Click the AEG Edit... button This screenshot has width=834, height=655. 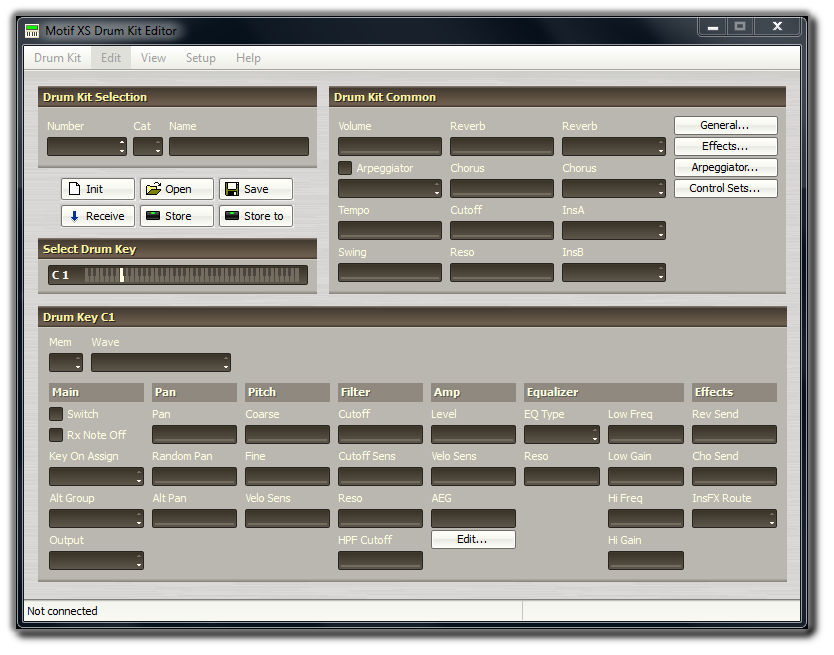tap(473, 540)
